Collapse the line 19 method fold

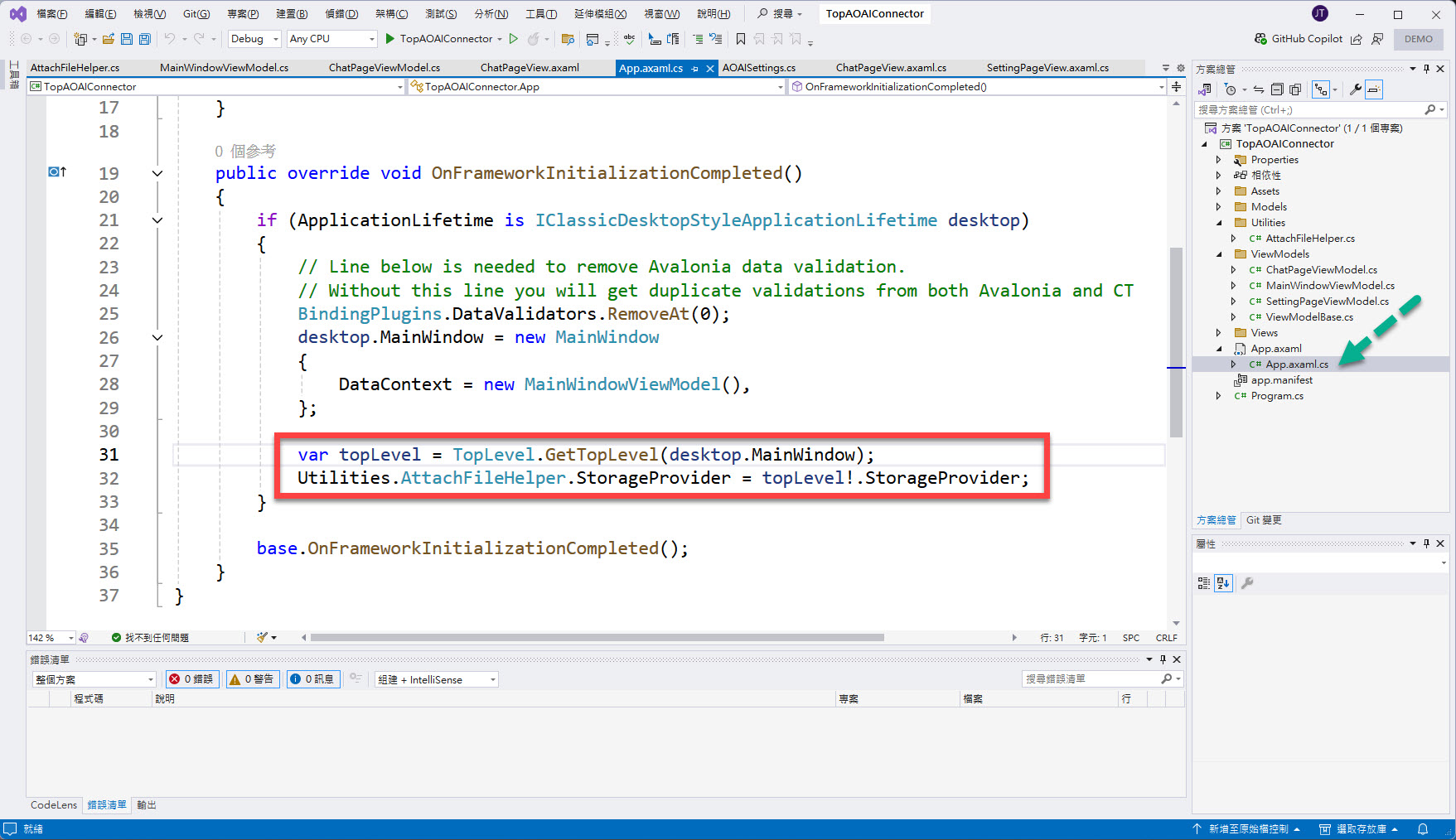coord(157,174)
